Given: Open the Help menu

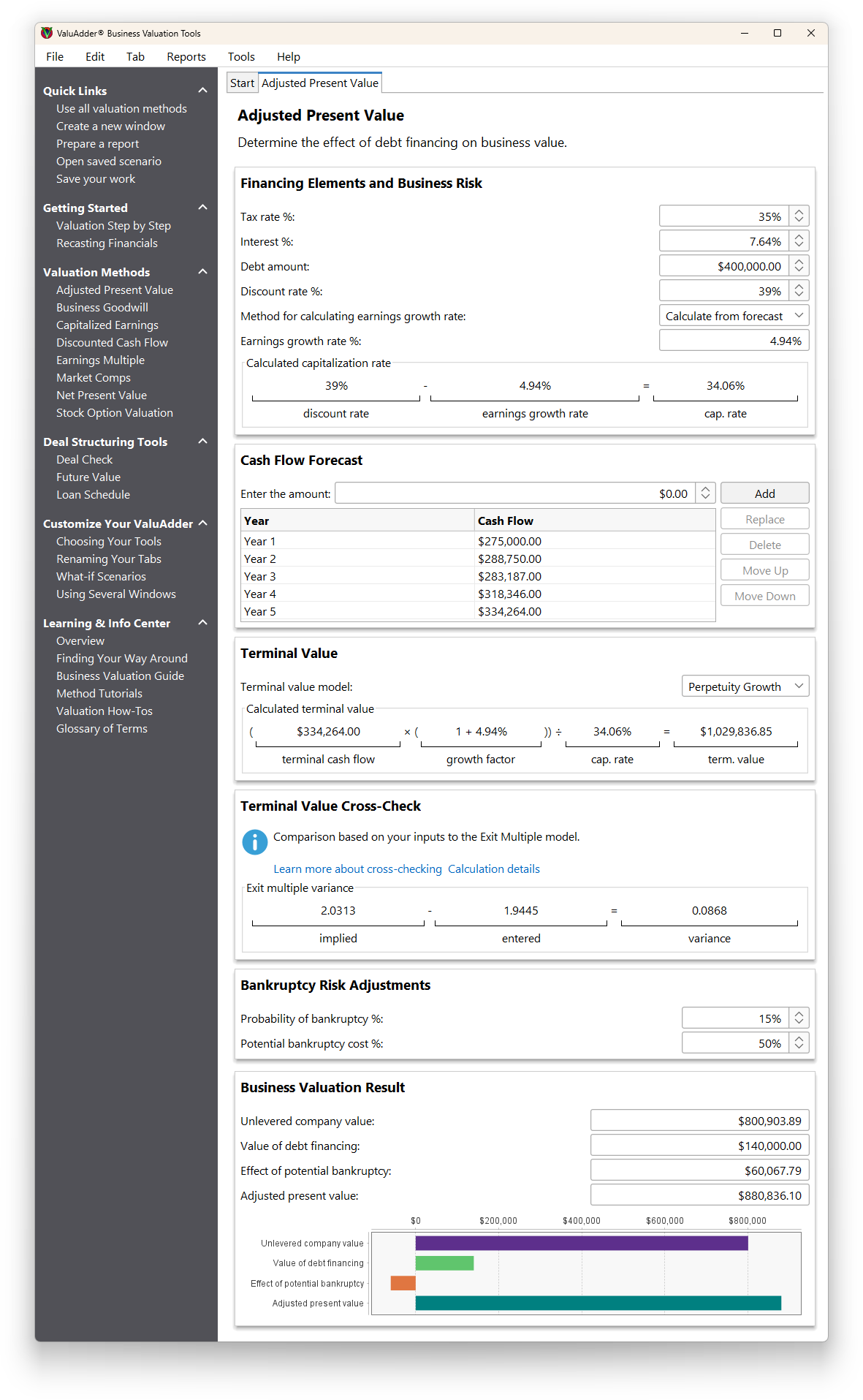Looking at the screenshot, I should click(x=289, y=56).
